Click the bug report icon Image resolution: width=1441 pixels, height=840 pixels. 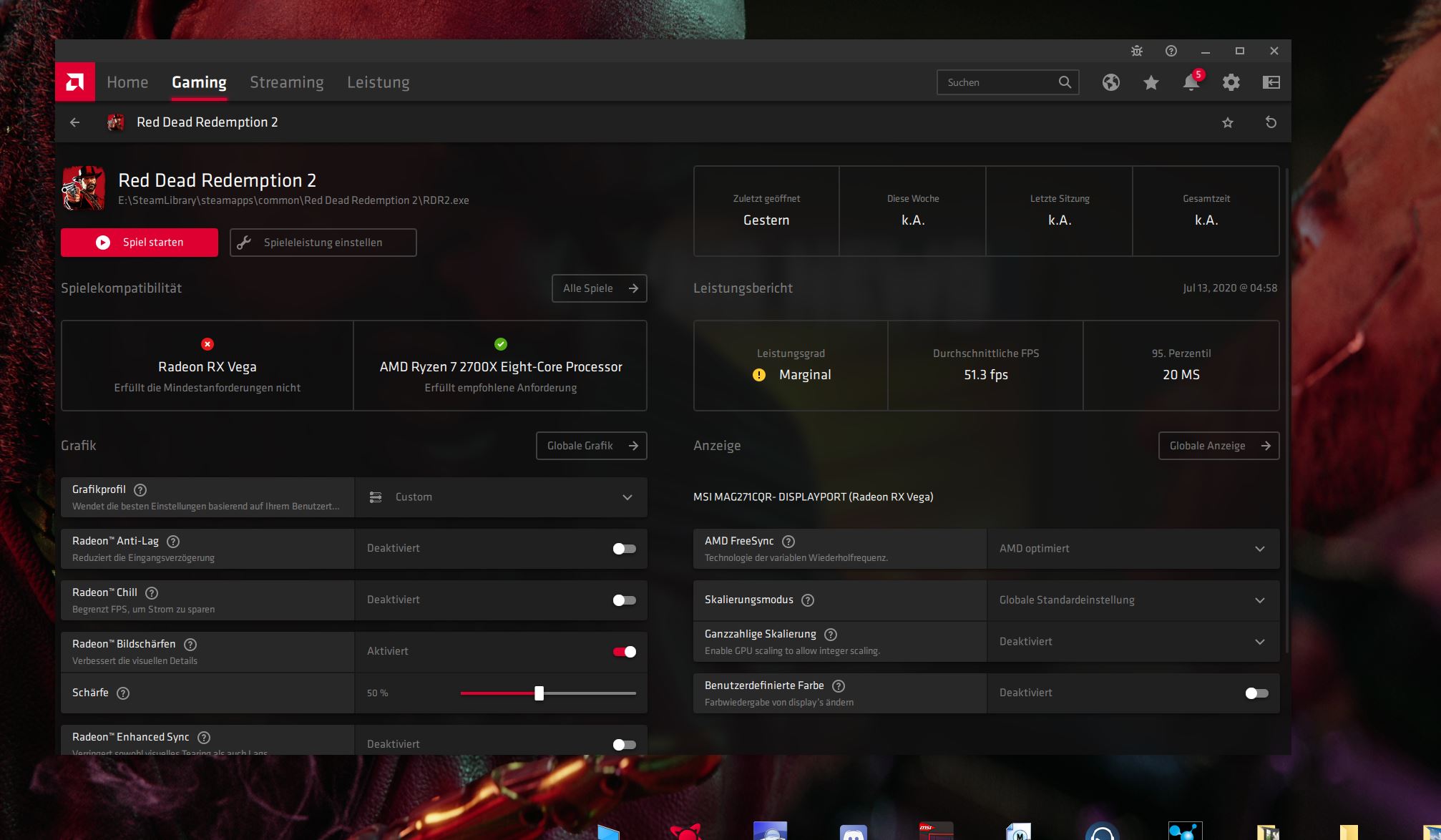pos(1137,51)
